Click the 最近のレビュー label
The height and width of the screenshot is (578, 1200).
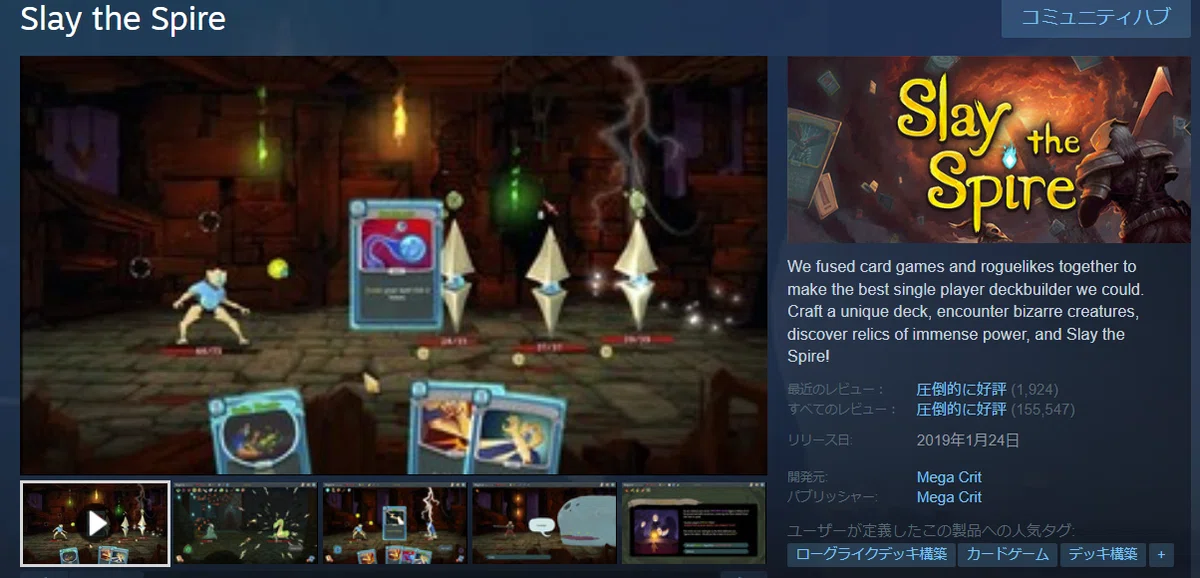836,389
